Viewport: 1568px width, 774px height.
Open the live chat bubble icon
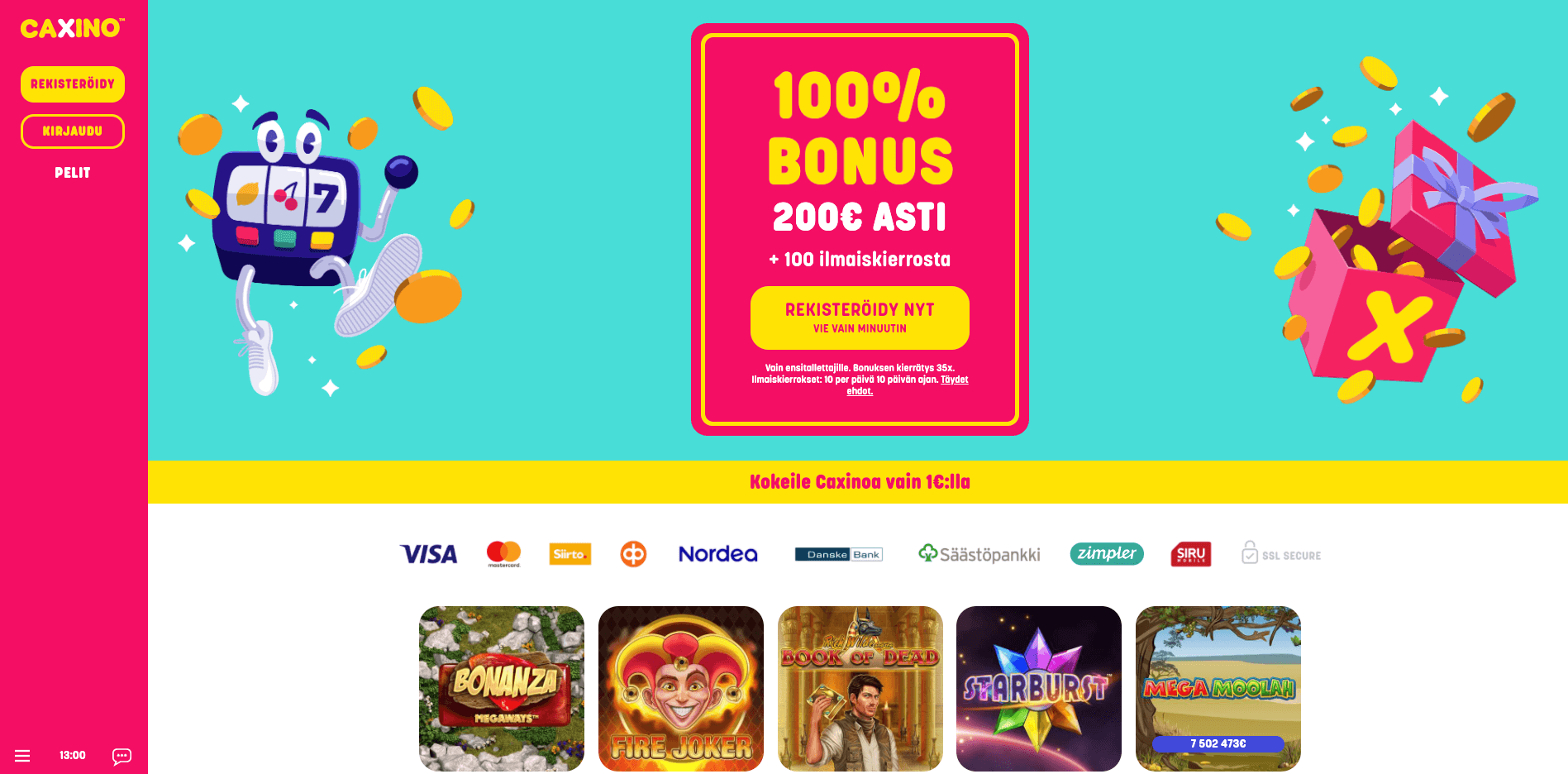pos(122,756)
